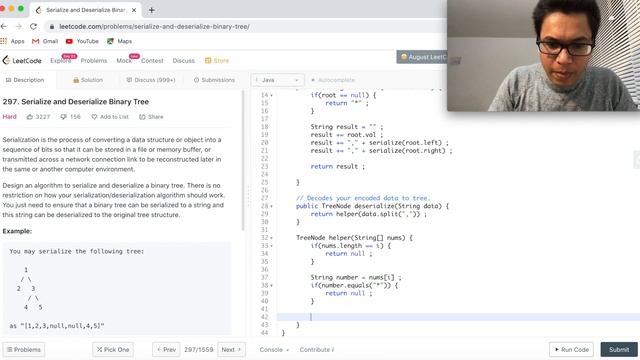Open the Java language dropdown

tap(278, 80)
